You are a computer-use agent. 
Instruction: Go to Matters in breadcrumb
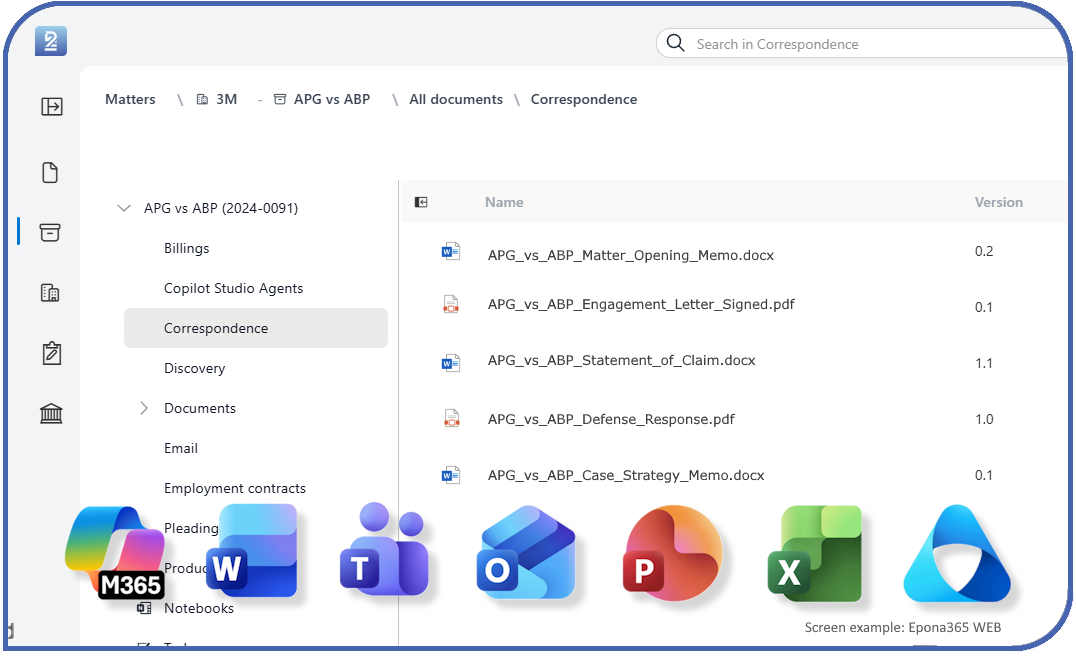coord(130,99)
